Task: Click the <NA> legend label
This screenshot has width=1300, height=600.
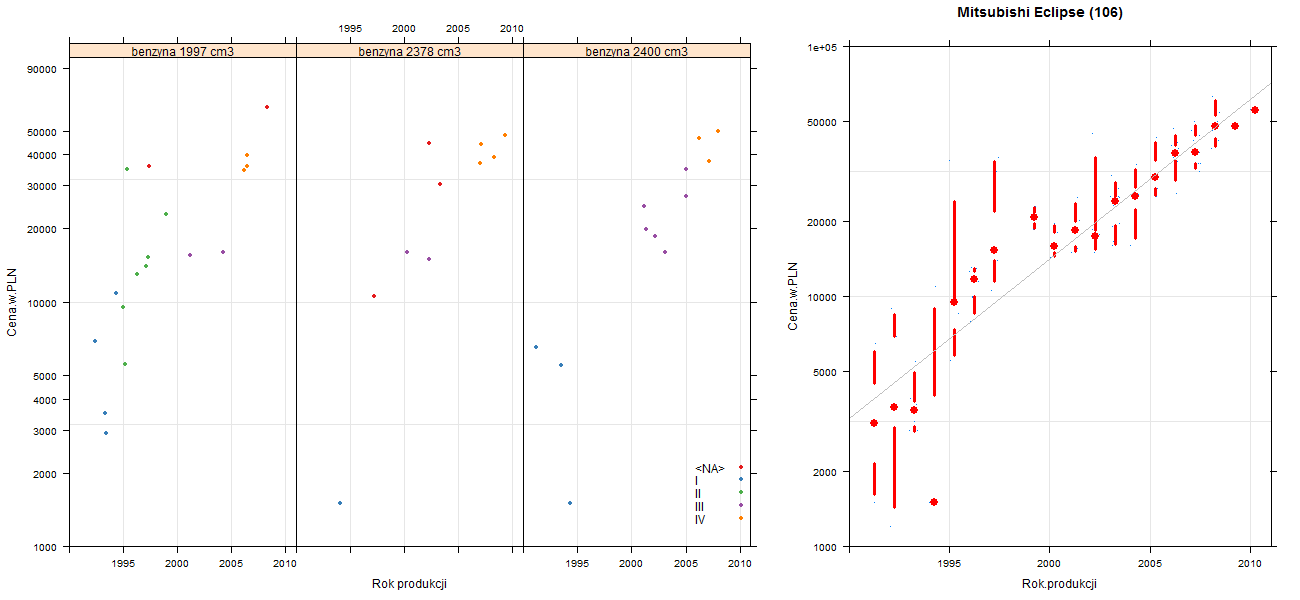Action: 709,468
